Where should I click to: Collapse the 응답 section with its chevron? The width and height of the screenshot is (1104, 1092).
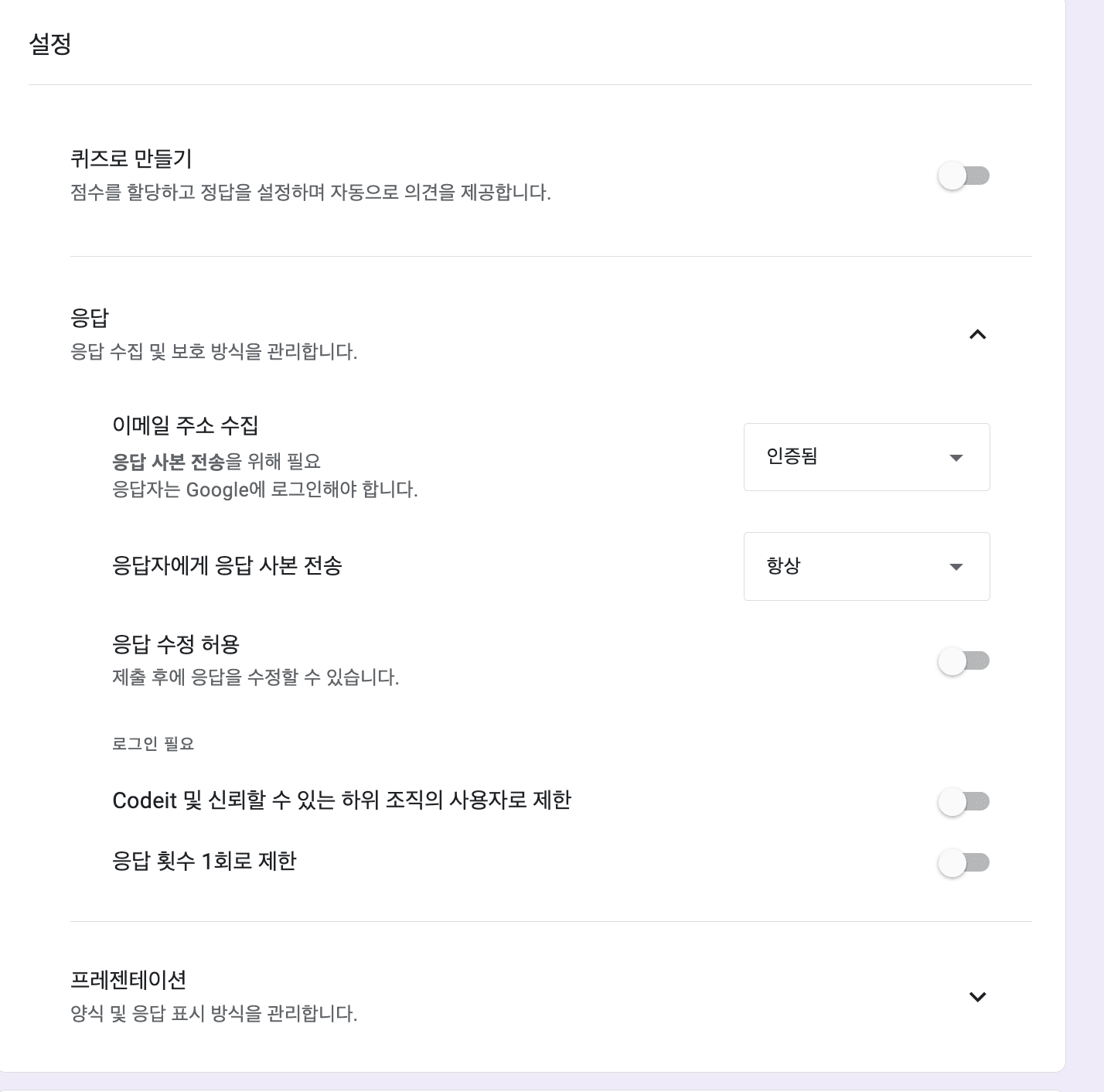tap(977, 335)
